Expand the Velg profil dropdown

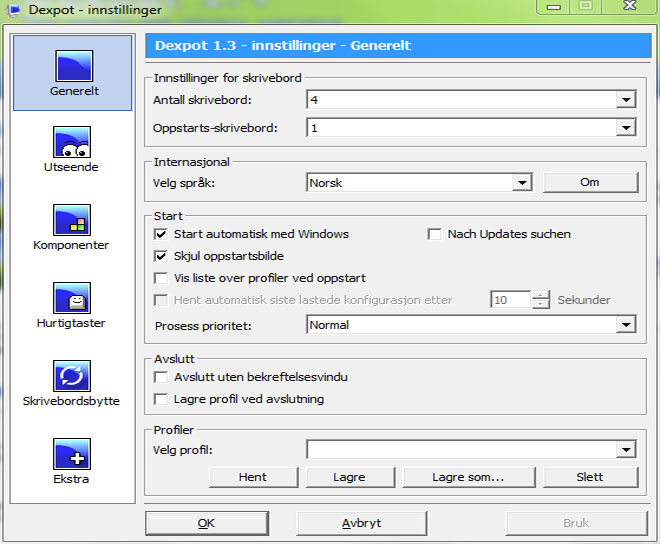[x=626, y=450]
